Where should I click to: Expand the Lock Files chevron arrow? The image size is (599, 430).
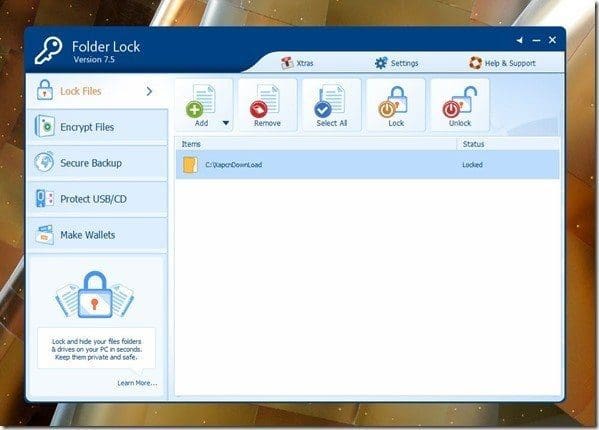[x=149, y=91]
